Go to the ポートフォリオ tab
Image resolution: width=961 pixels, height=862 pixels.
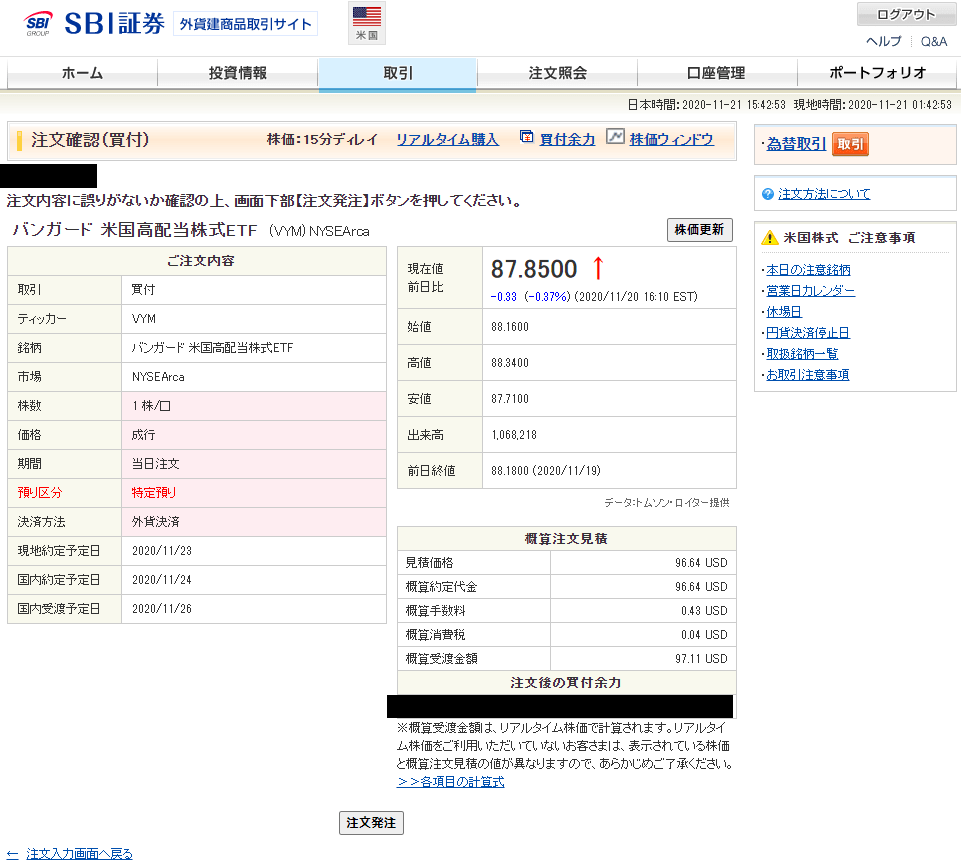click(x=876, y=74)
